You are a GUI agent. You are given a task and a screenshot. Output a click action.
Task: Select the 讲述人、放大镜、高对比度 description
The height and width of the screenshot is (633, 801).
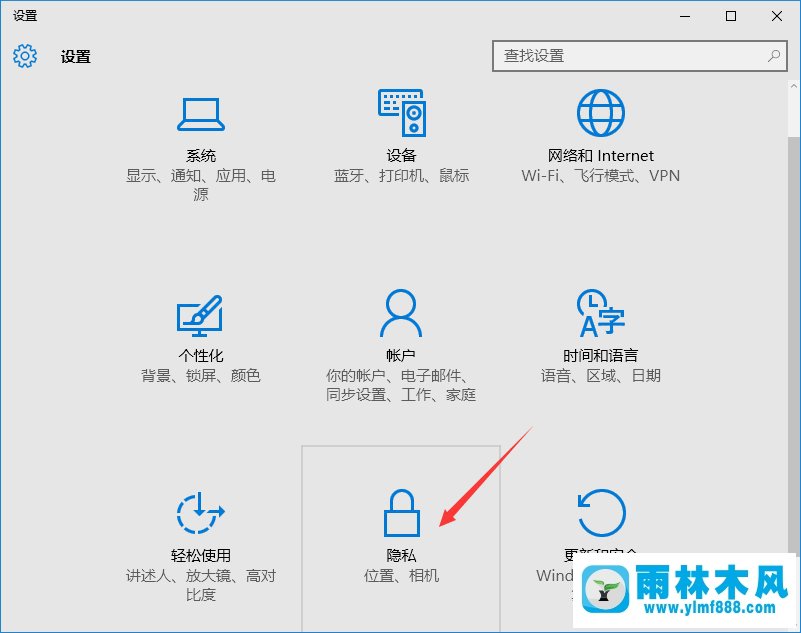tap(201, 585)
